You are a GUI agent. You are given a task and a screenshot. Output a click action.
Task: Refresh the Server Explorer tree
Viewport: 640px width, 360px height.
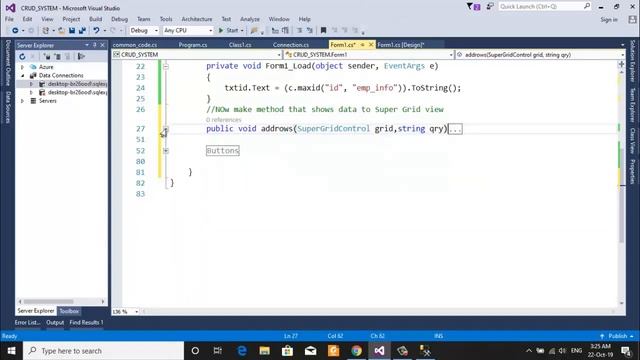(22, 56)
